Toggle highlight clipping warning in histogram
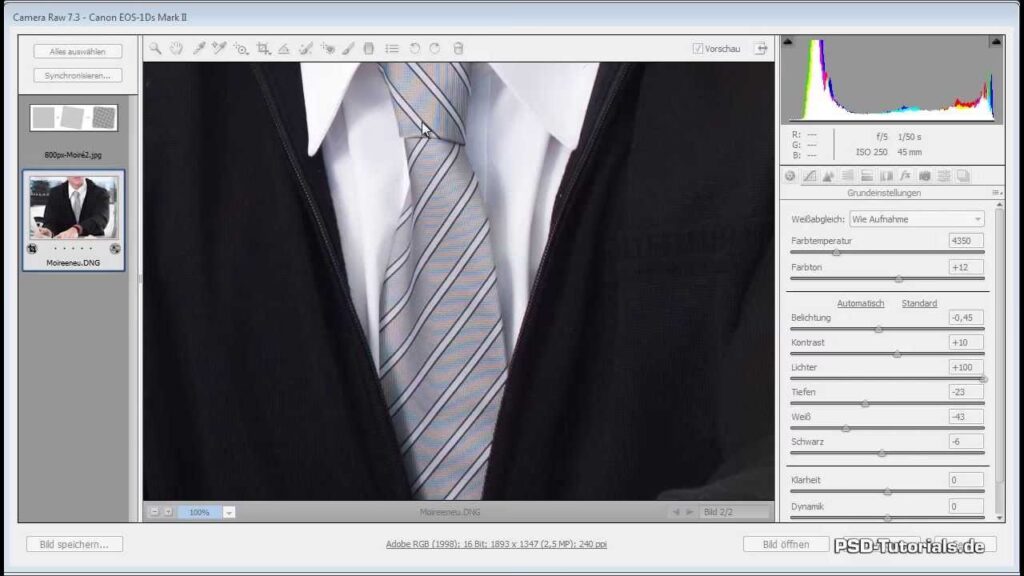Screen dimensions: 1024x576 pos(996,43)
